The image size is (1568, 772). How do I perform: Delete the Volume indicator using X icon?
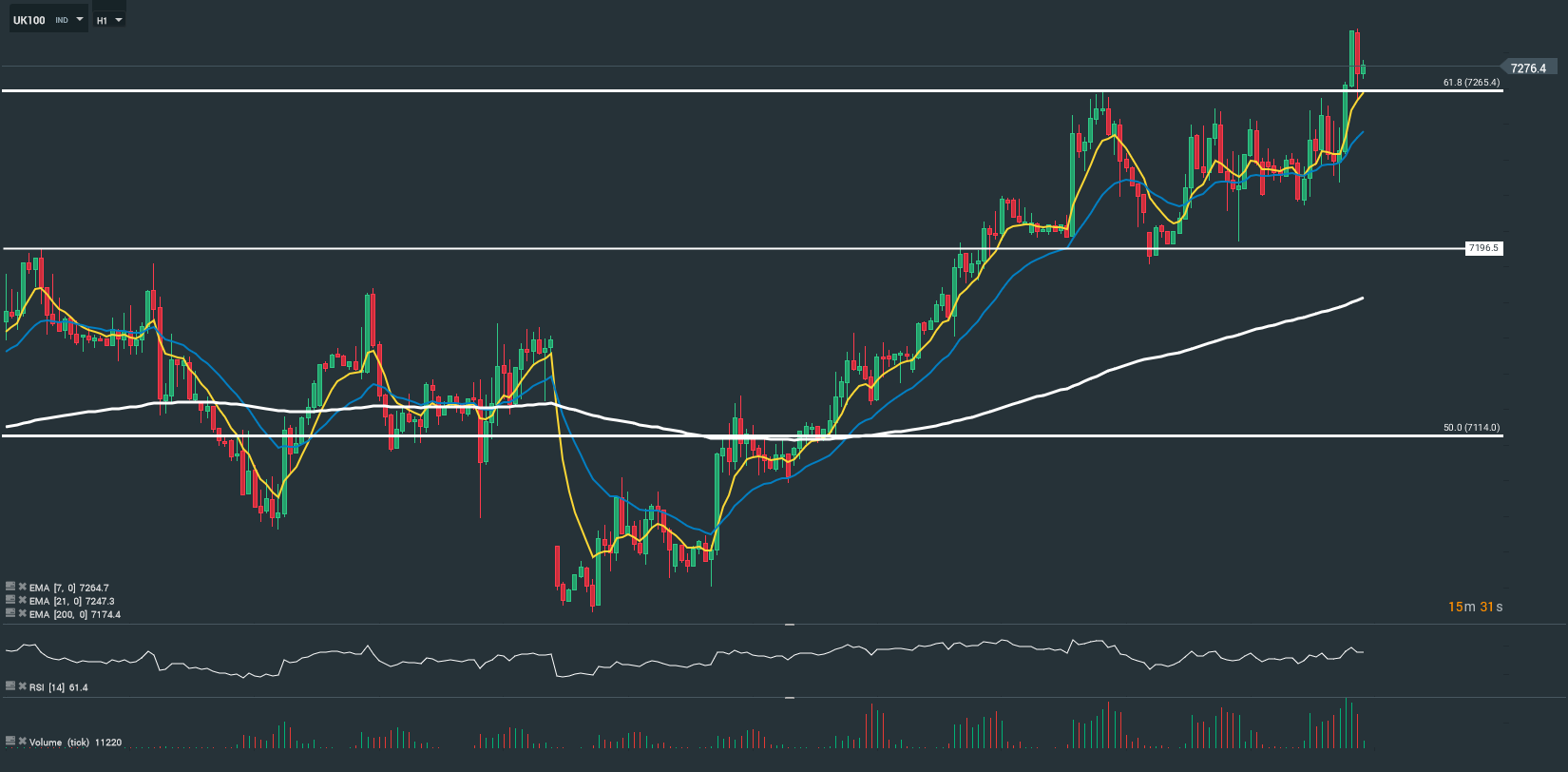click(x=22, y=742)
